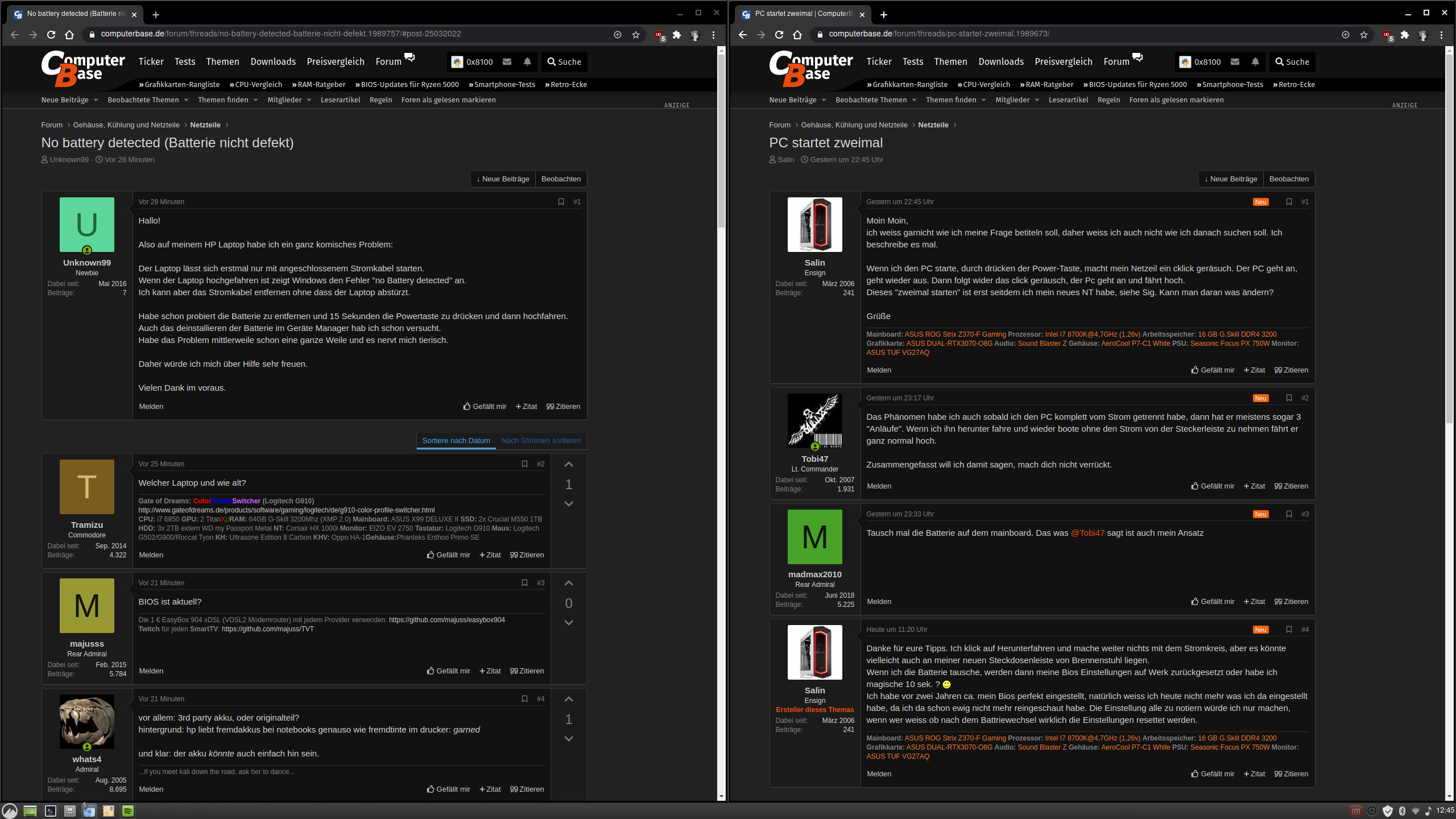Downvote whats4's post #4
The height and width of the screenshot is (819, 1456).
click(x=568, y=739)
